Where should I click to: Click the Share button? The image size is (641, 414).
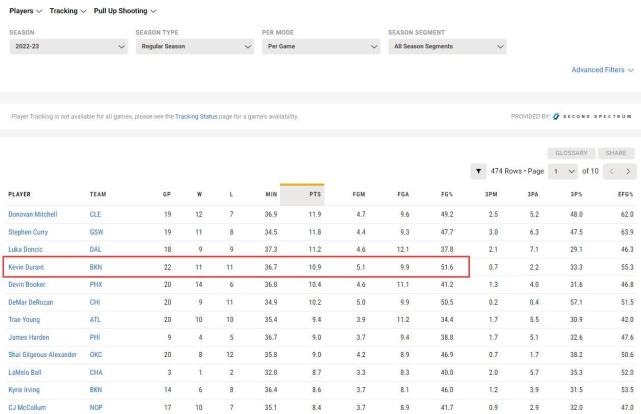point(616,153)
